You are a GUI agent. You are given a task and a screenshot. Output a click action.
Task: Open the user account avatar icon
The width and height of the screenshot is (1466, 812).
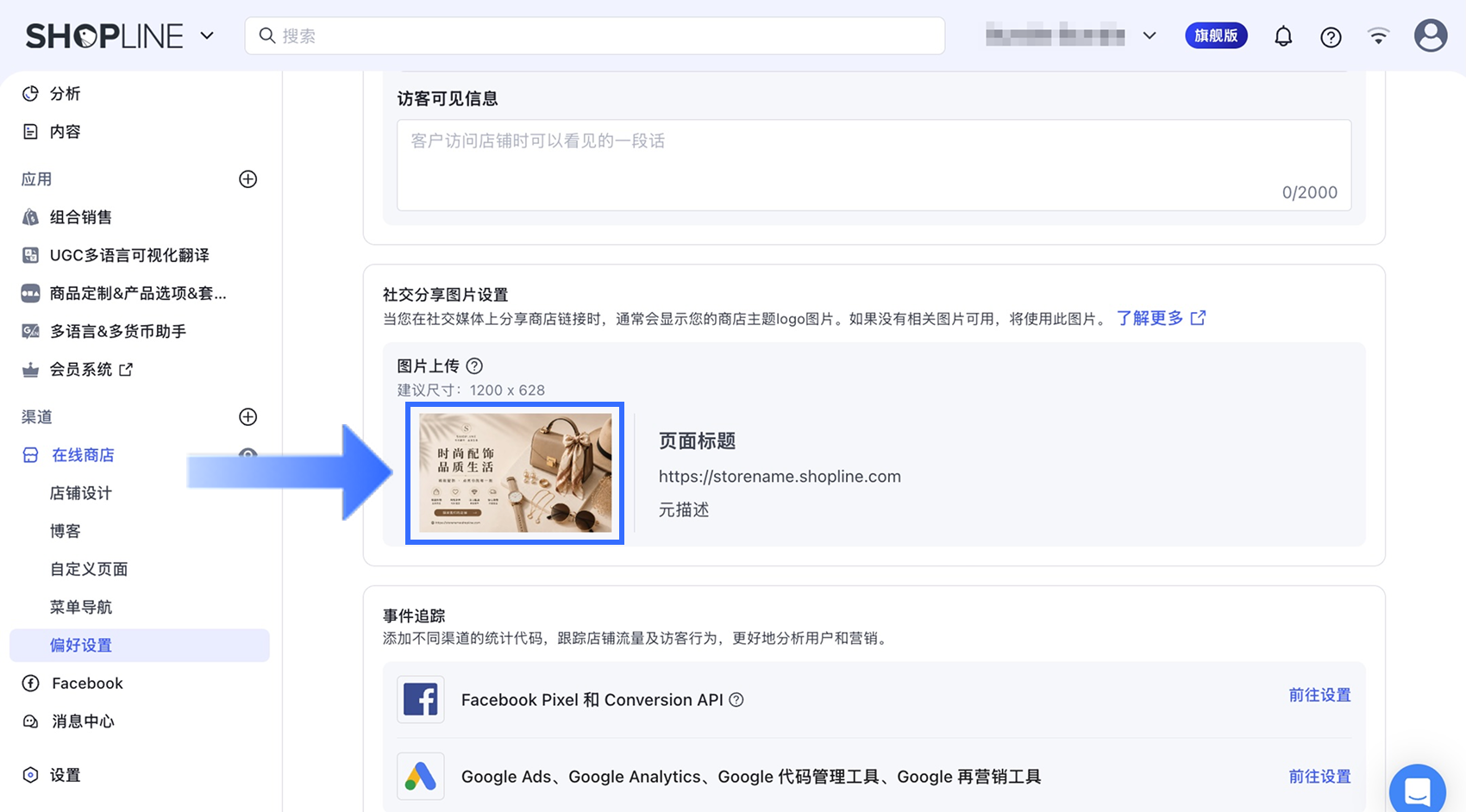click(1431, 35)
